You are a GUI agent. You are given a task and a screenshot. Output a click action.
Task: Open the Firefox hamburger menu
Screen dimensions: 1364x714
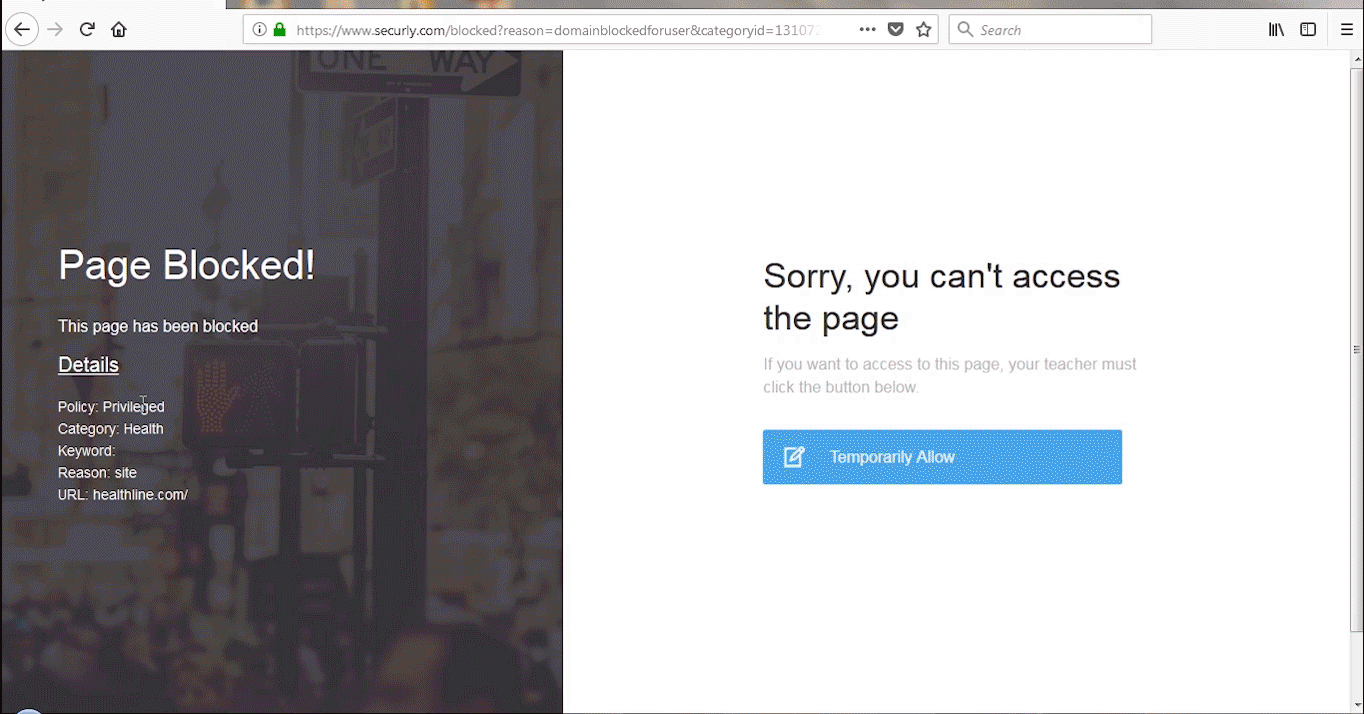[1347, 30]
